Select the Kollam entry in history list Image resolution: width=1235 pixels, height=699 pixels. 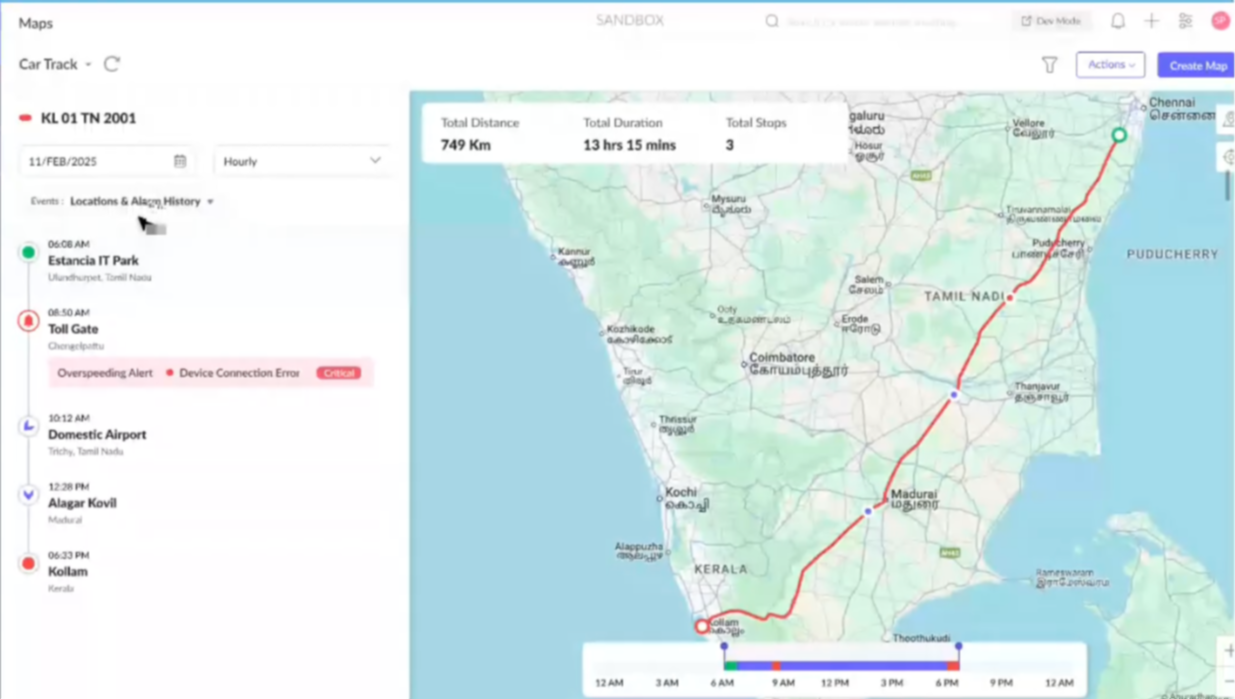click(x=68, y=572)
